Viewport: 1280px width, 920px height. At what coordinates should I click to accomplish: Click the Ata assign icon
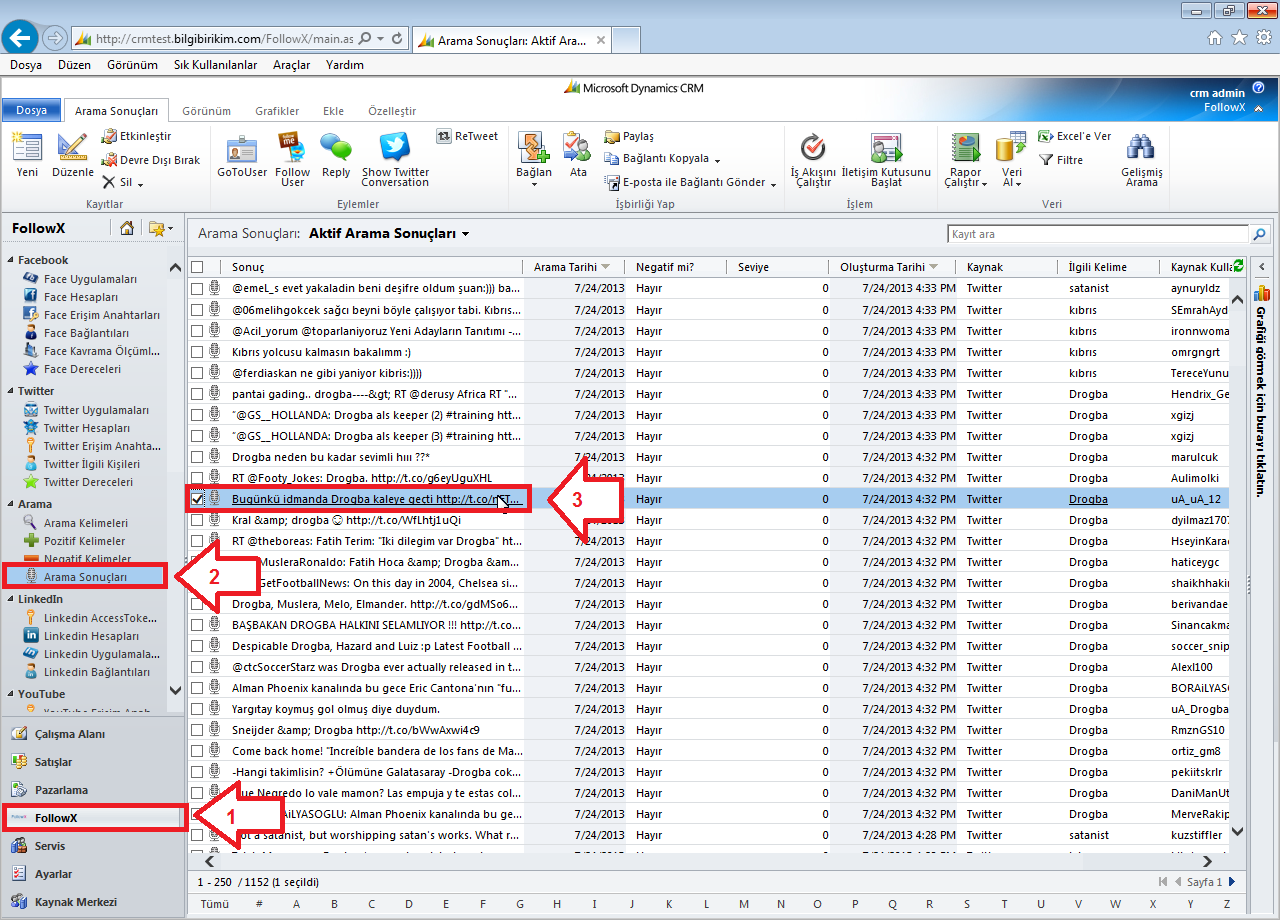(578, 148)
